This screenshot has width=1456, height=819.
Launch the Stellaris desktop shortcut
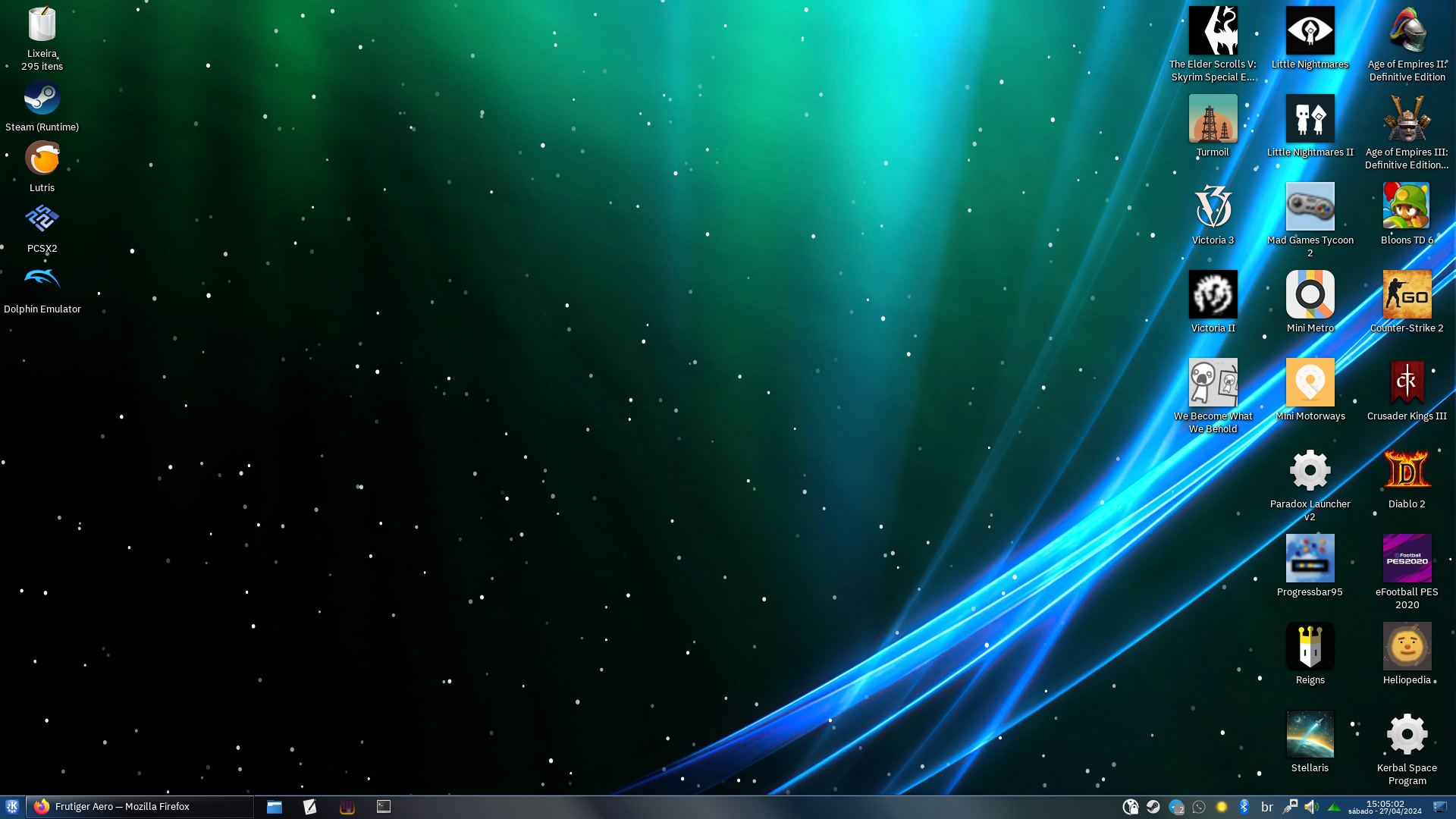pos(1310,734)
